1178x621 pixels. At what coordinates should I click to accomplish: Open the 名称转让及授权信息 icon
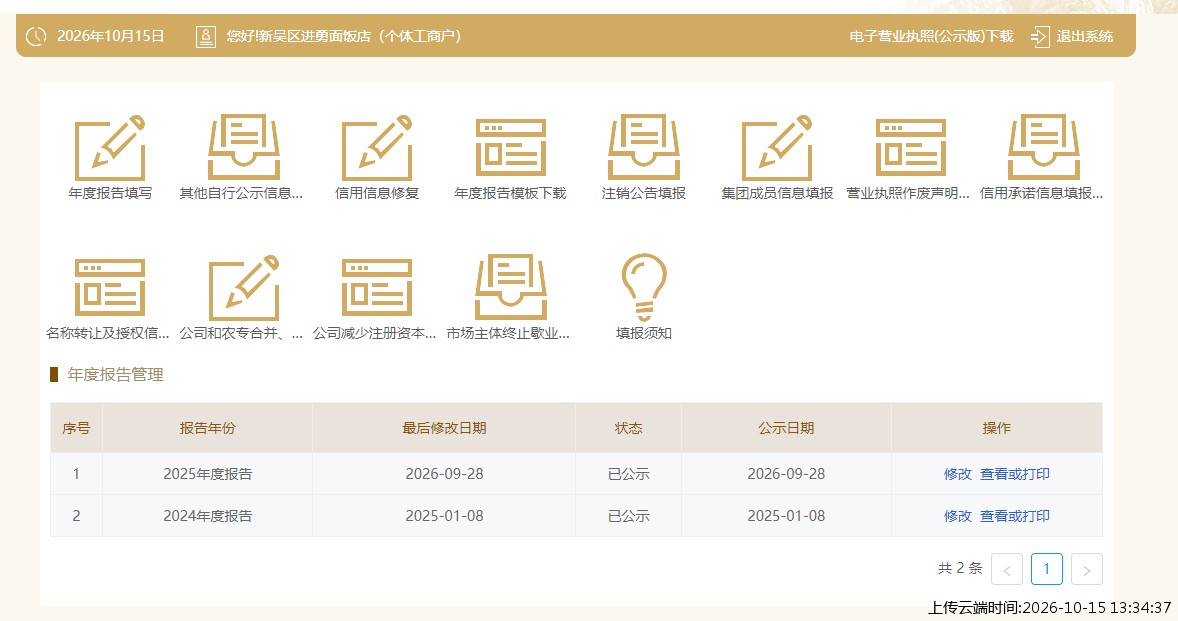(x=110, y=287)
